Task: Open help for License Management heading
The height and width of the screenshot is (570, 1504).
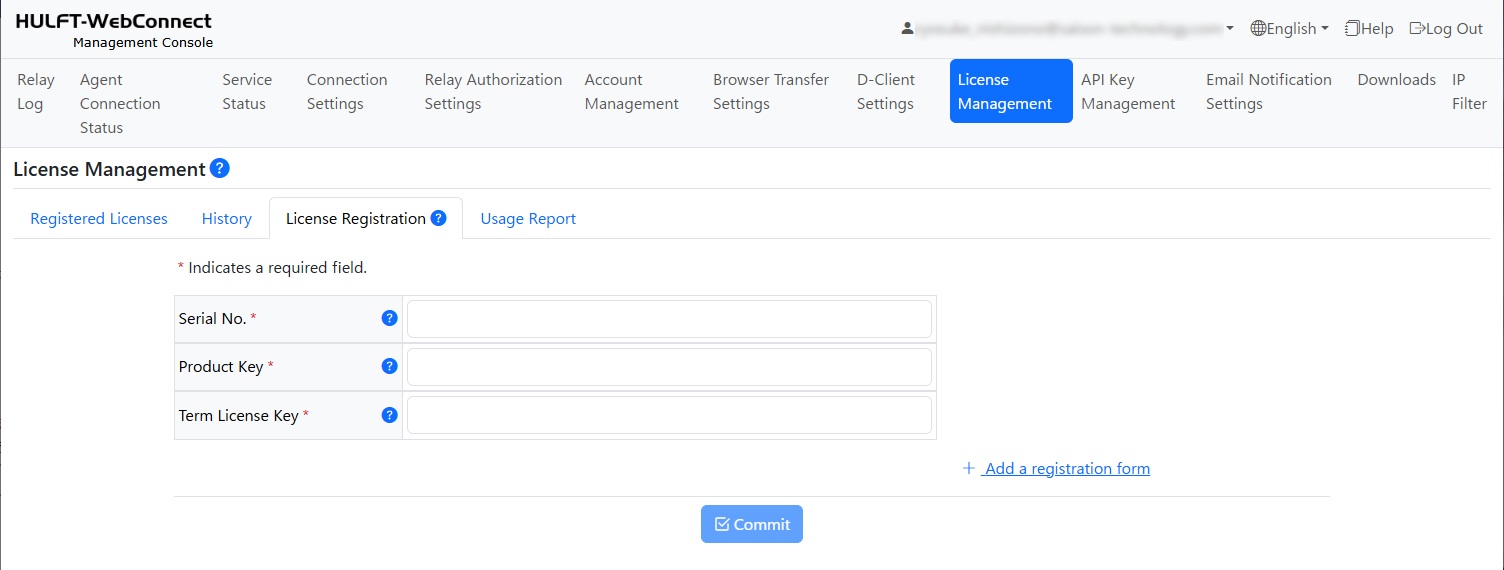Action: click(220, 168)
